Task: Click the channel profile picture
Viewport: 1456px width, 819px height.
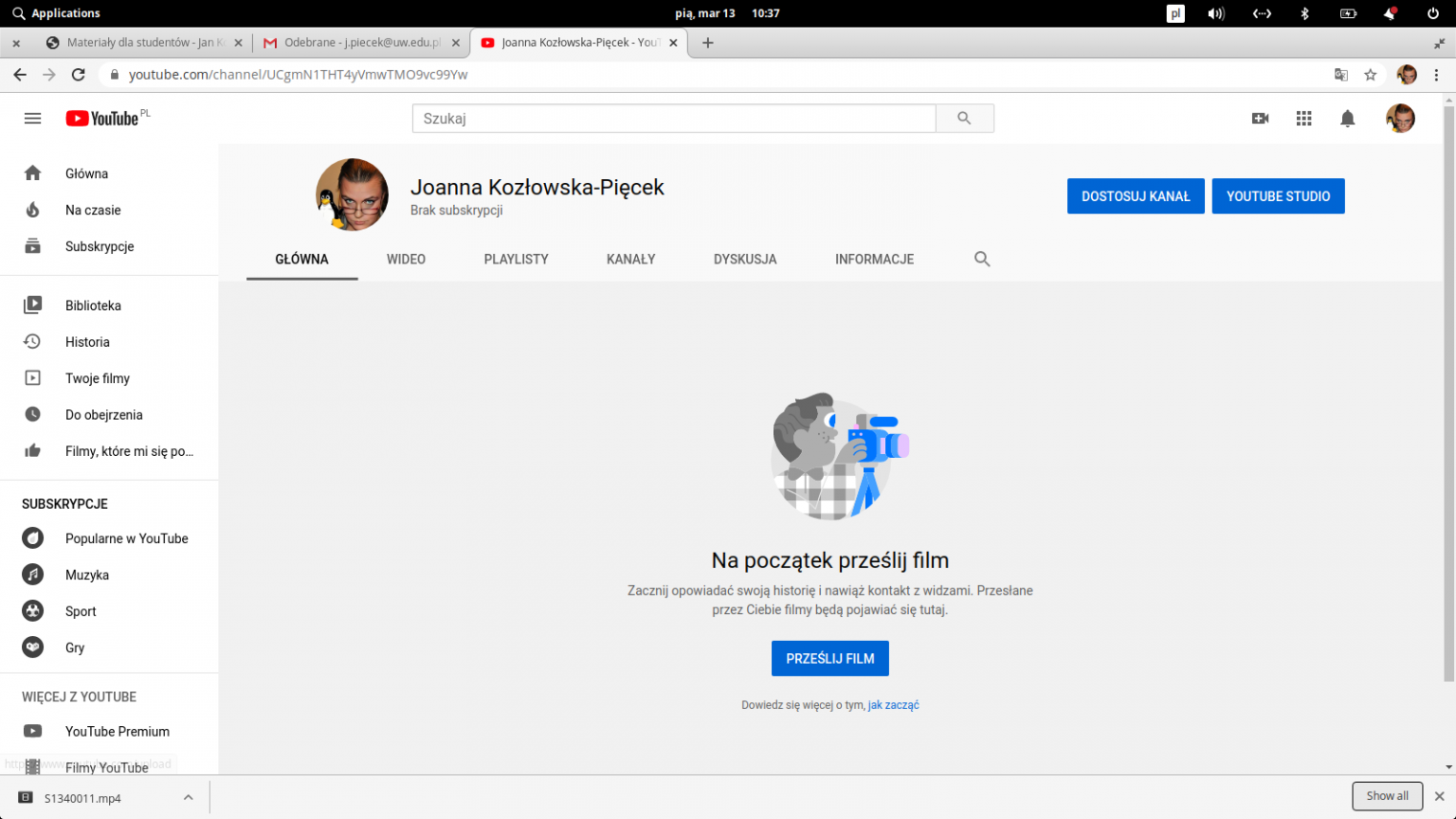Action: (352, 195)
